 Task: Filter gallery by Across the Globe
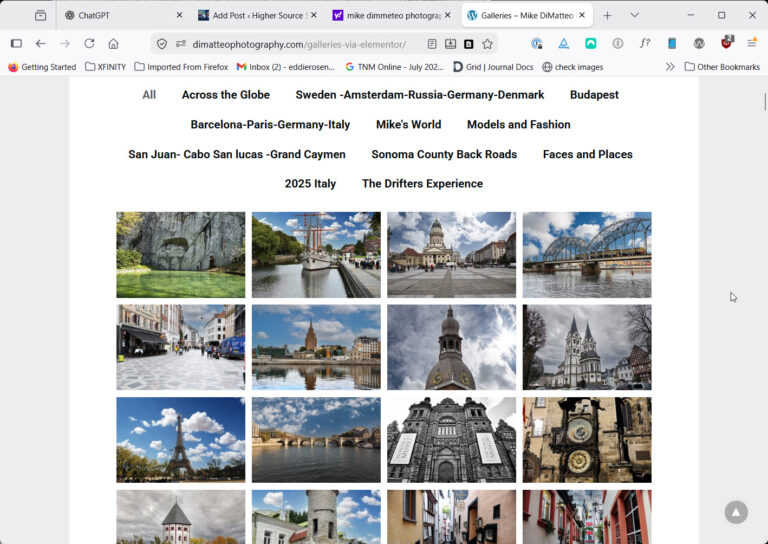point(226,95)
